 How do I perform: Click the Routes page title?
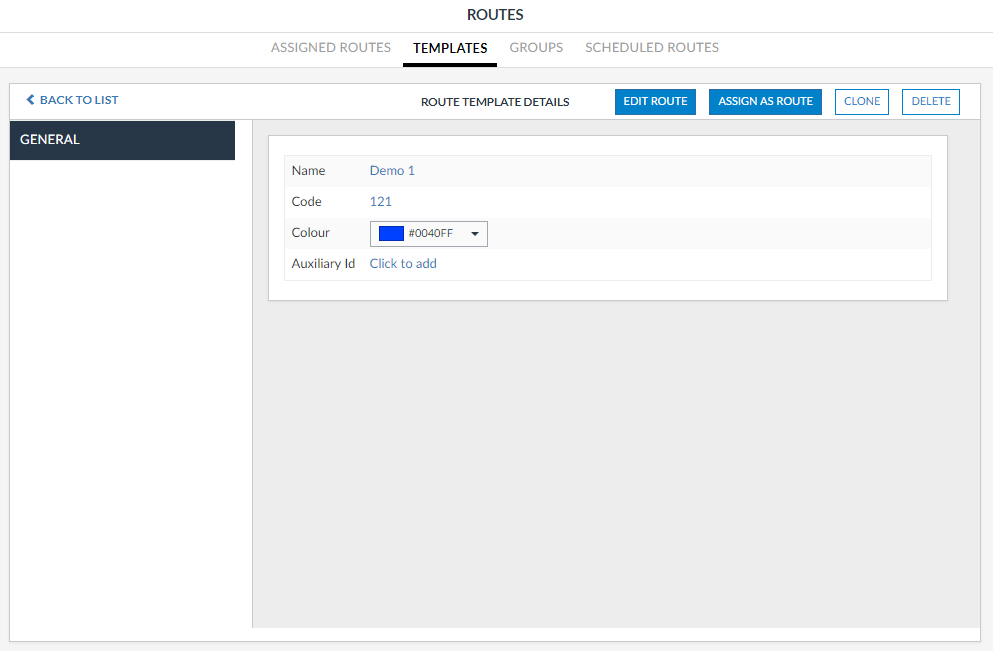pos(495,15)
